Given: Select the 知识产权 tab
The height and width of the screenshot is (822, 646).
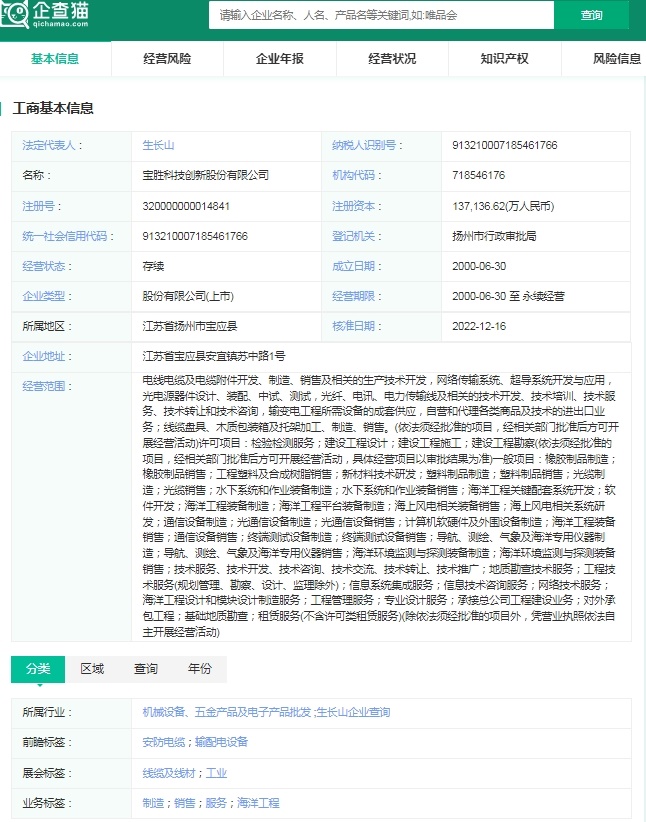Looking at the screenshot, I should point(504,59).
